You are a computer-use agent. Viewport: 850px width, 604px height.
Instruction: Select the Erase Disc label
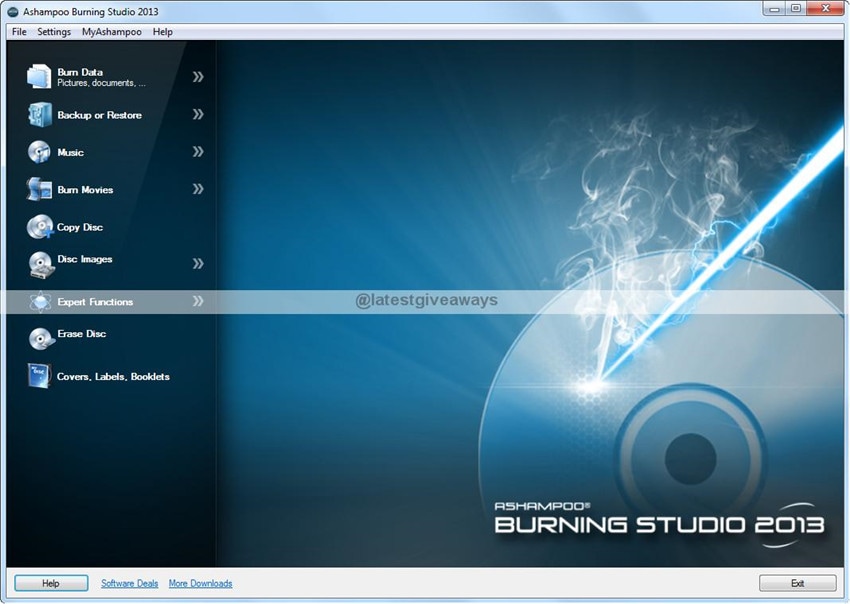(x=81, y=334)
